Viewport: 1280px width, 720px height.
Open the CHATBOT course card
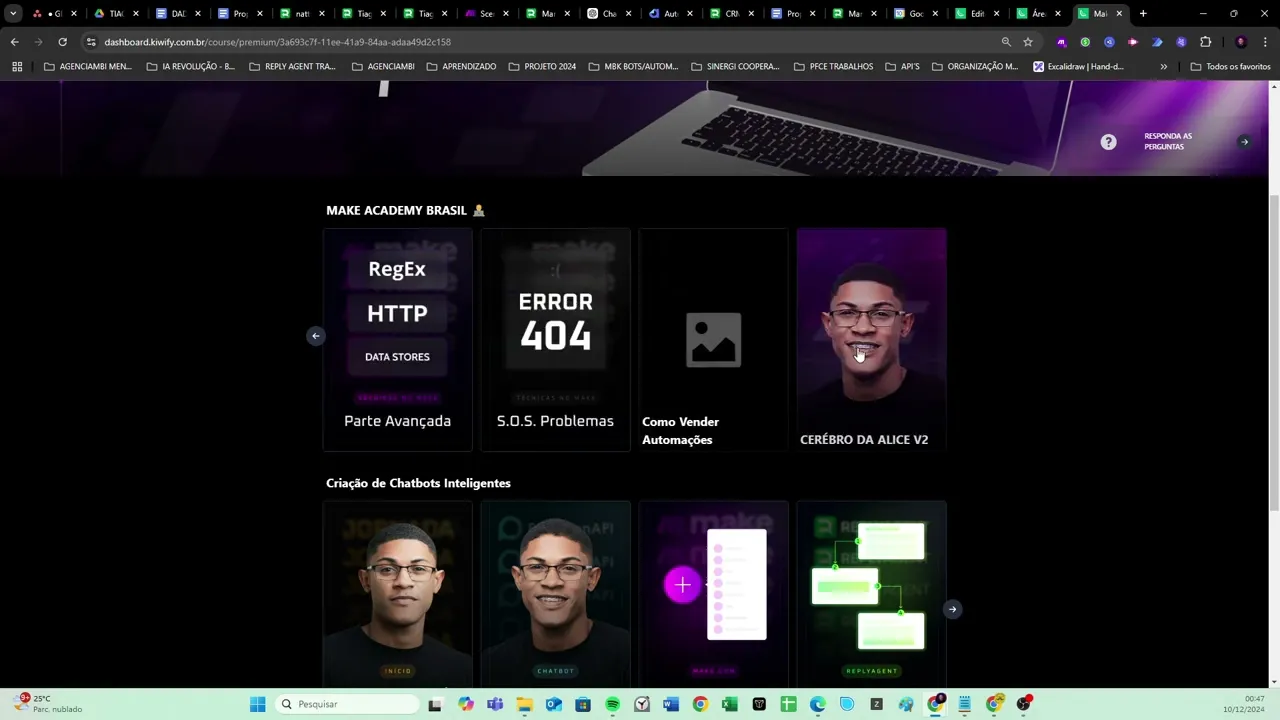[555, 594]
